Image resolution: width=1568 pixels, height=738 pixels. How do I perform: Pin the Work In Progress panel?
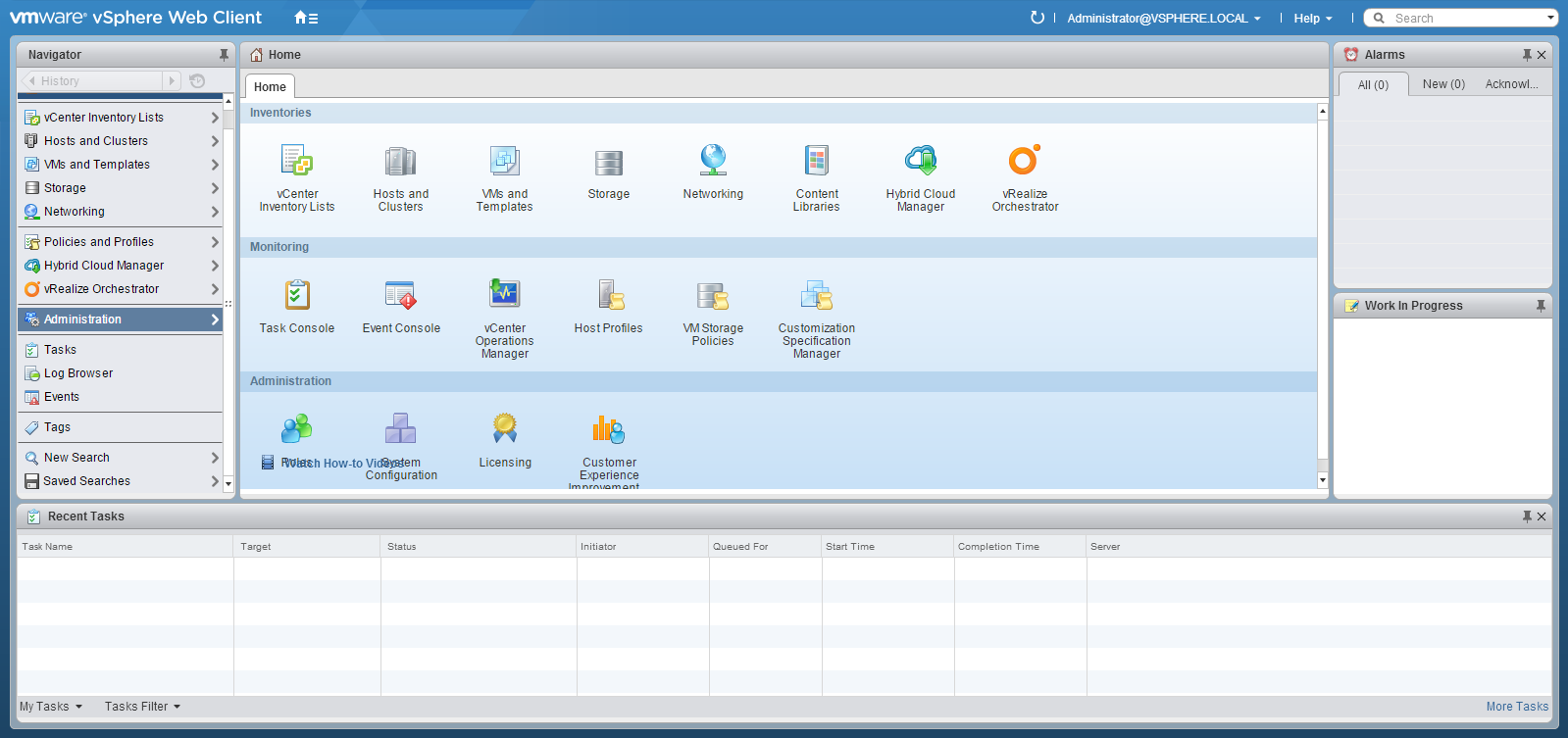pos(1541,306)
